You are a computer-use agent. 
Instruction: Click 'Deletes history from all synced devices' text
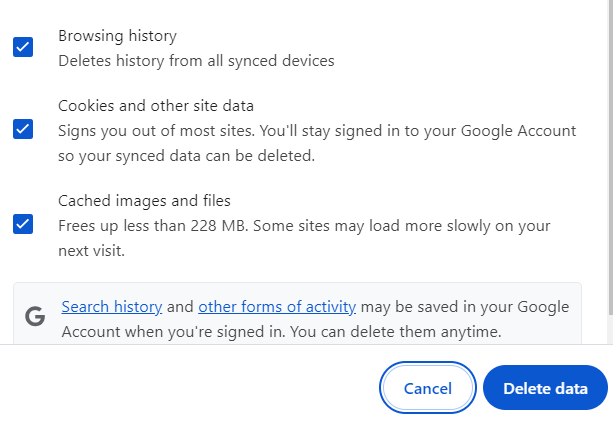click(196, 61)
